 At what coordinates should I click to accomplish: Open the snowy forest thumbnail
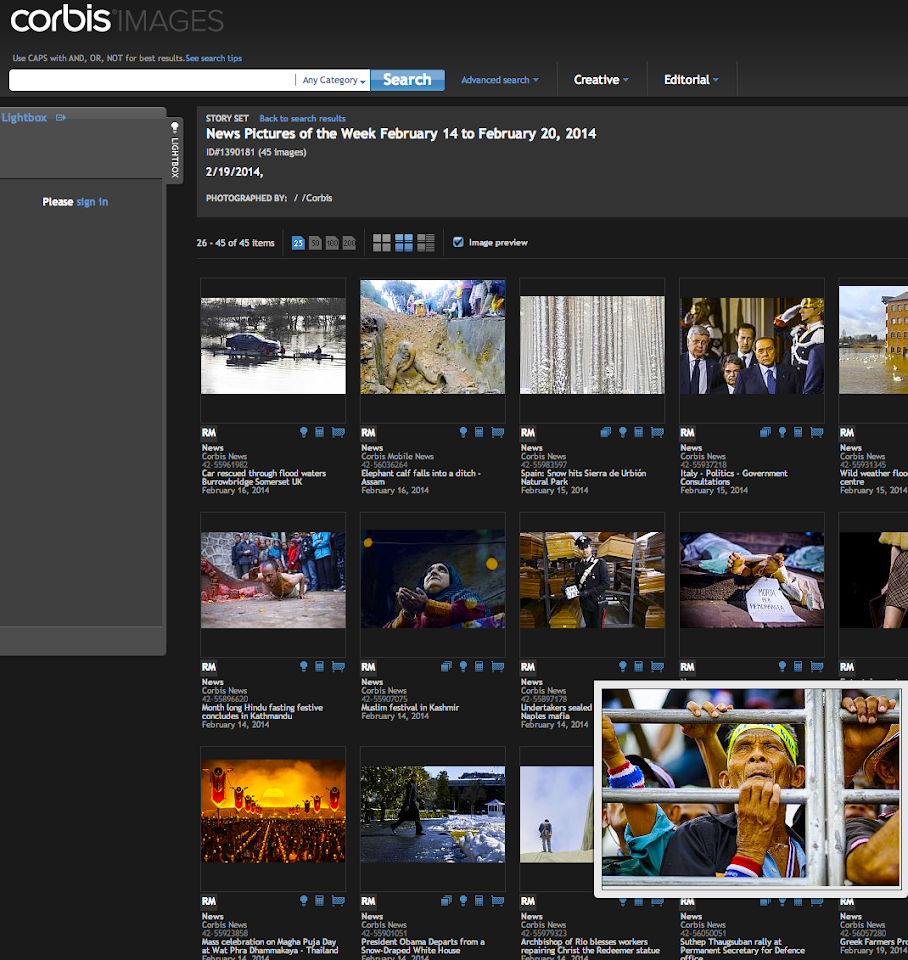point(592,345)
